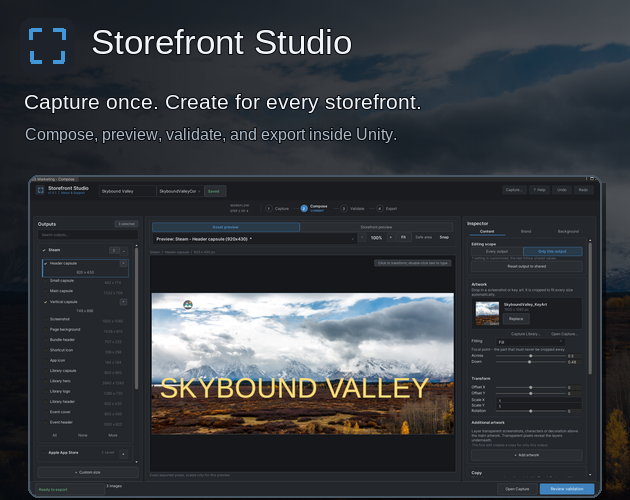Click Review validation button
The width and height of the screenshot is (630, 500).
coord(567,489)
